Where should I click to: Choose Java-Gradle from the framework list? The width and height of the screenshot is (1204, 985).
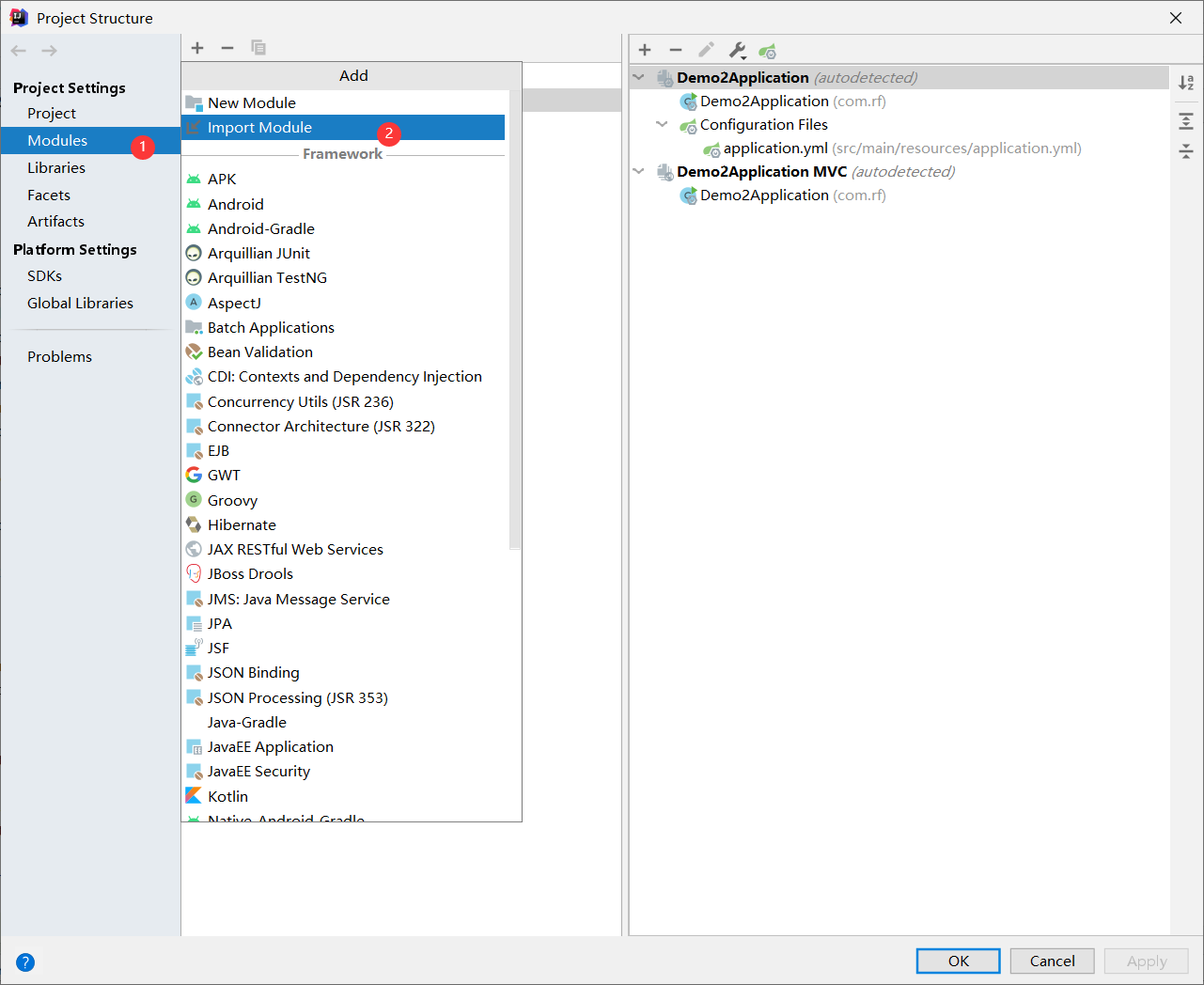click(x=345, y=722)
